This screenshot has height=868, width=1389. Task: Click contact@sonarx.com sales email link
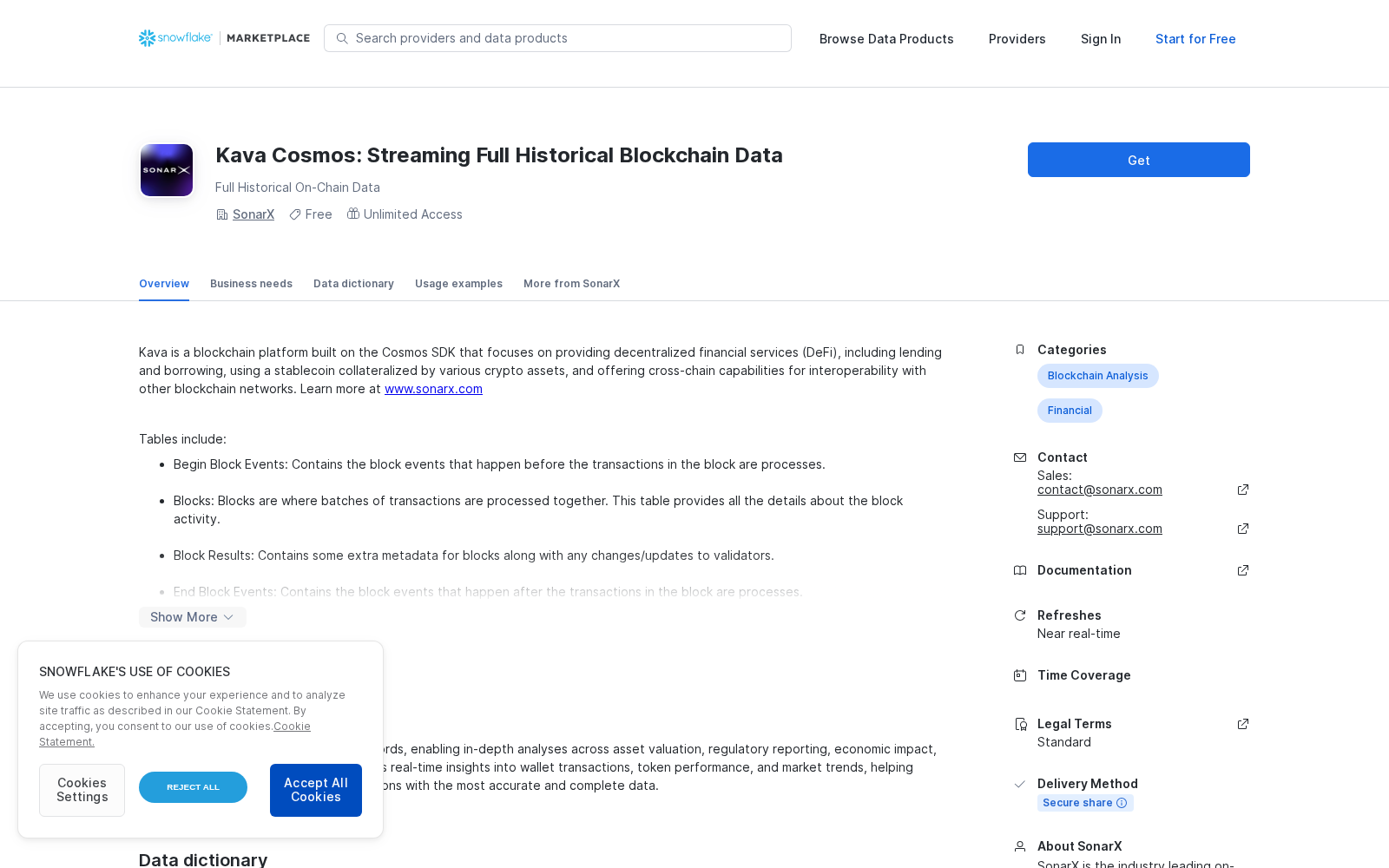coord(1100,490)
